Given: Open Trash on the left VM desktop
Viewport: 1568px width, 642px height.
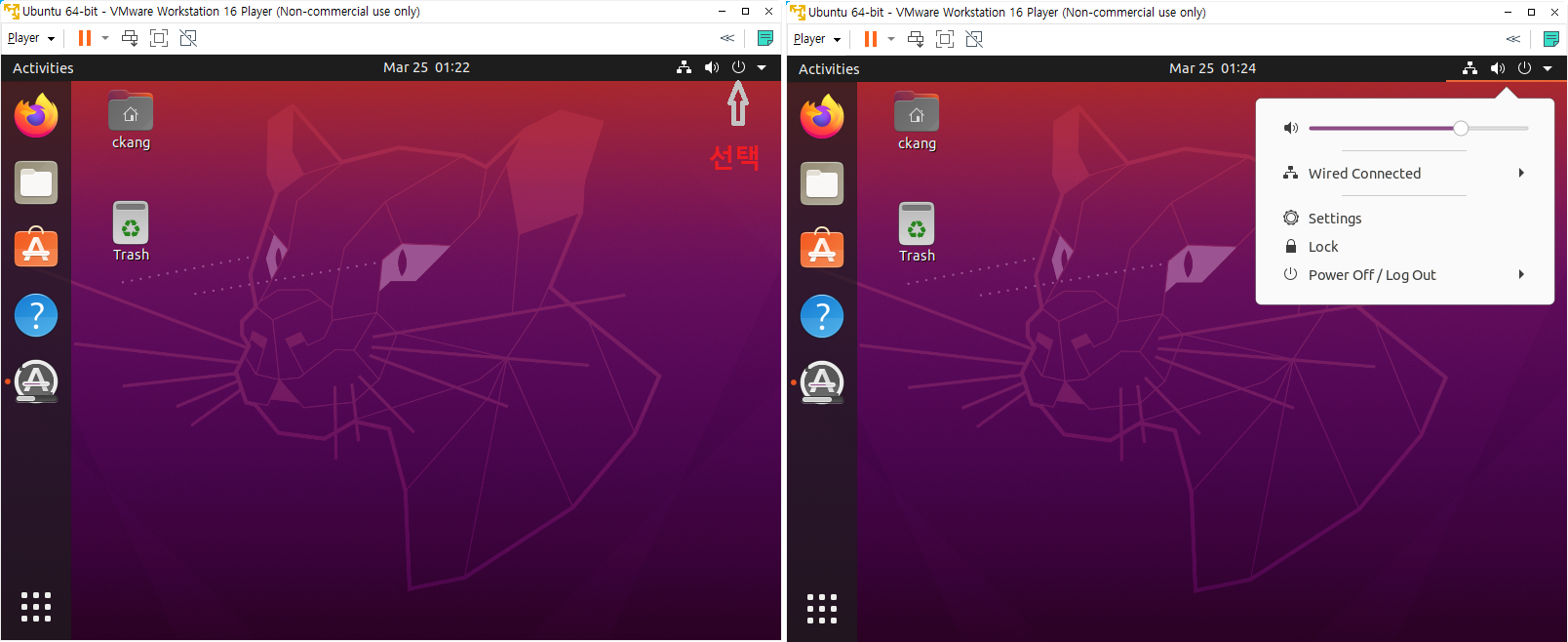Looking at the screenshot, I should pyautogui.click(x=131, y=232).
